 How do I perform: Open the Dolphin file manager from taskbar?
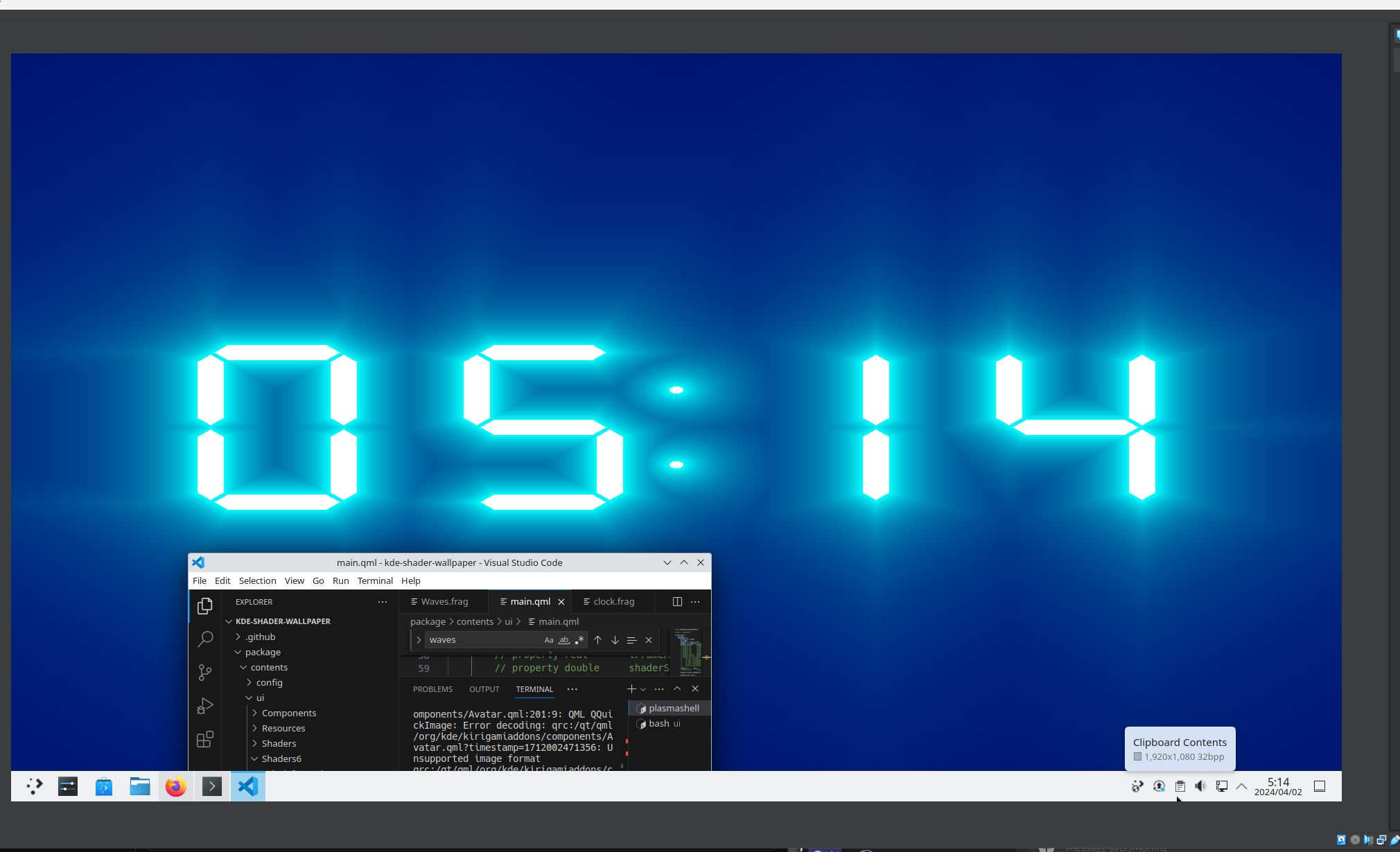[x=140, y=786]
